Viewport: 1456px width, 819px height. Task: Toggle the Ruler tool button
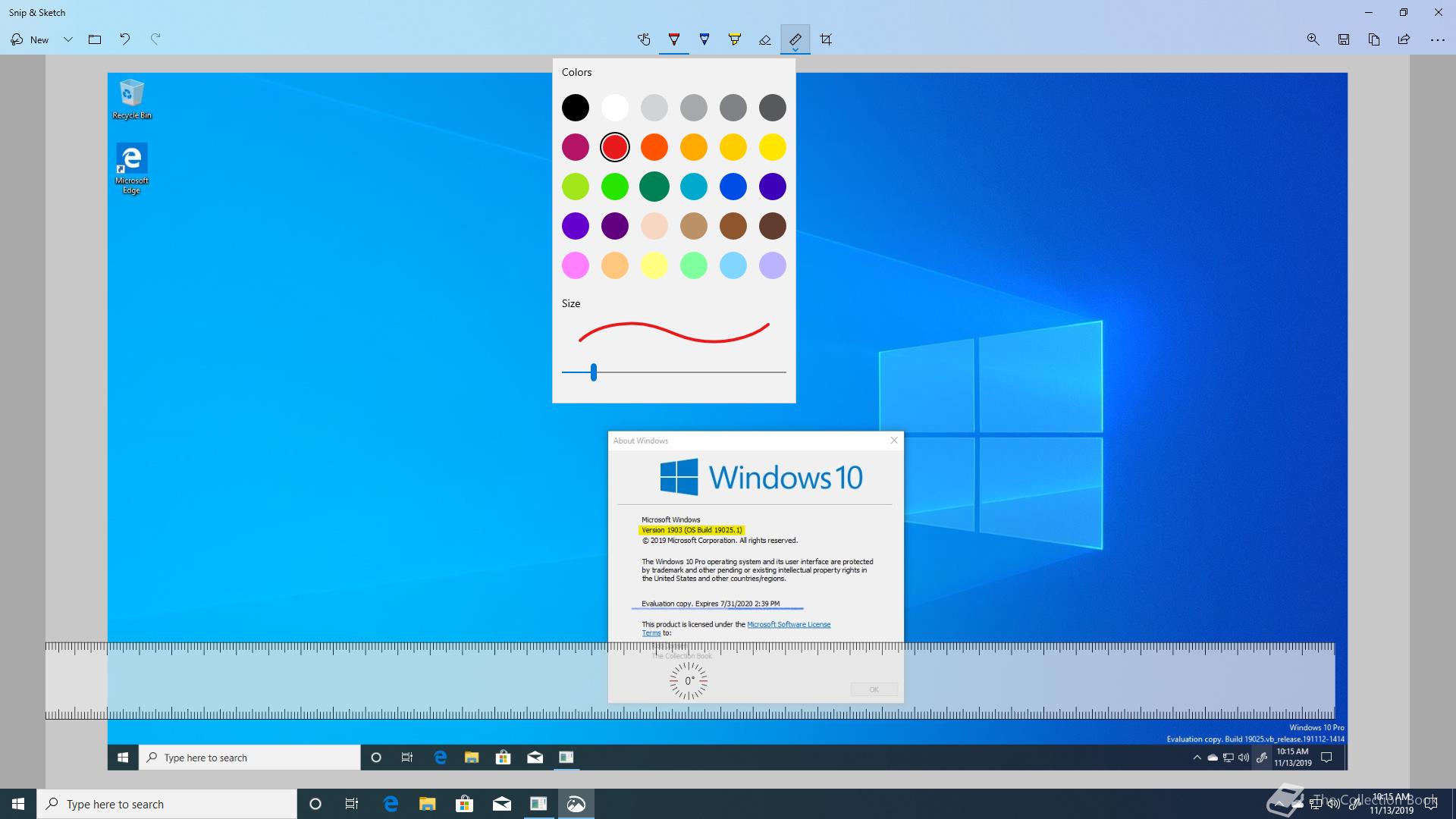(795, 39)
